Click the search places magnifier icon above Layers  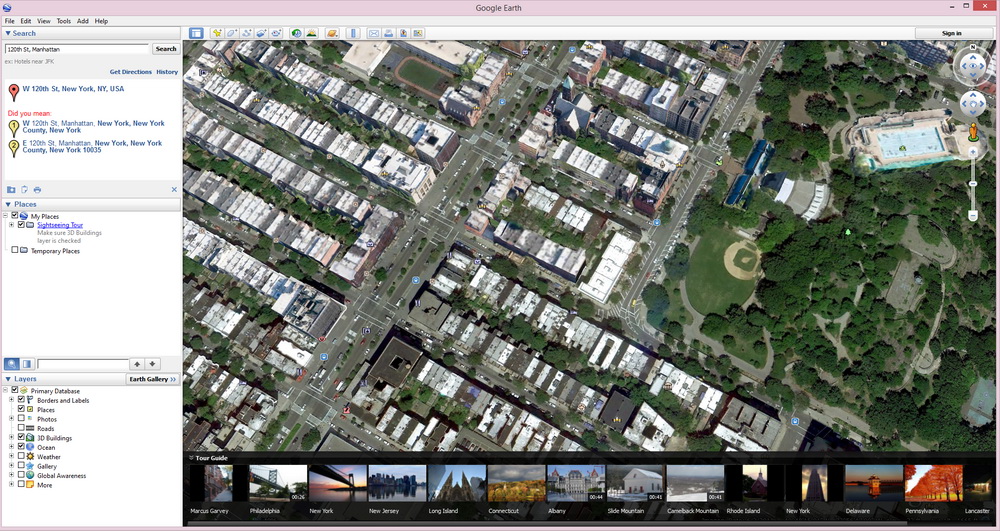(x=11, y=364)
